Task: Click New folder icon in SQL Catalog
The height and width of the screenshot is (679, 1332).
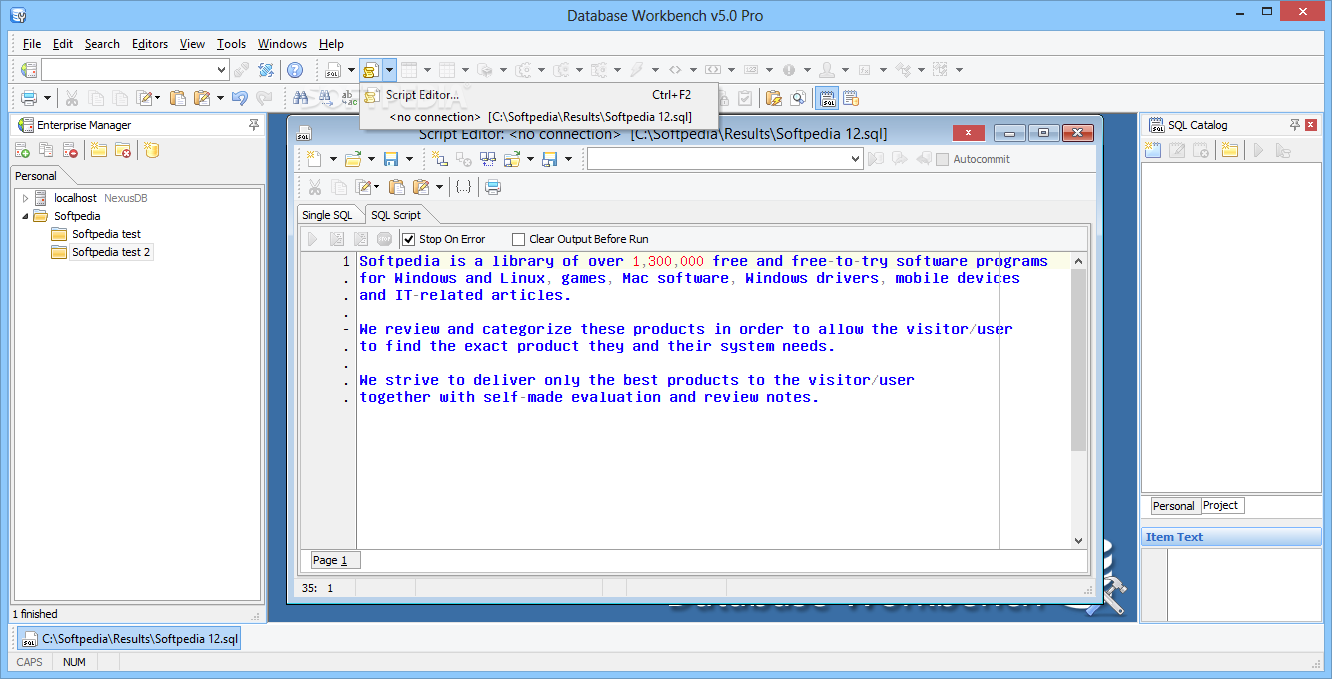Action: point(1229,150)
